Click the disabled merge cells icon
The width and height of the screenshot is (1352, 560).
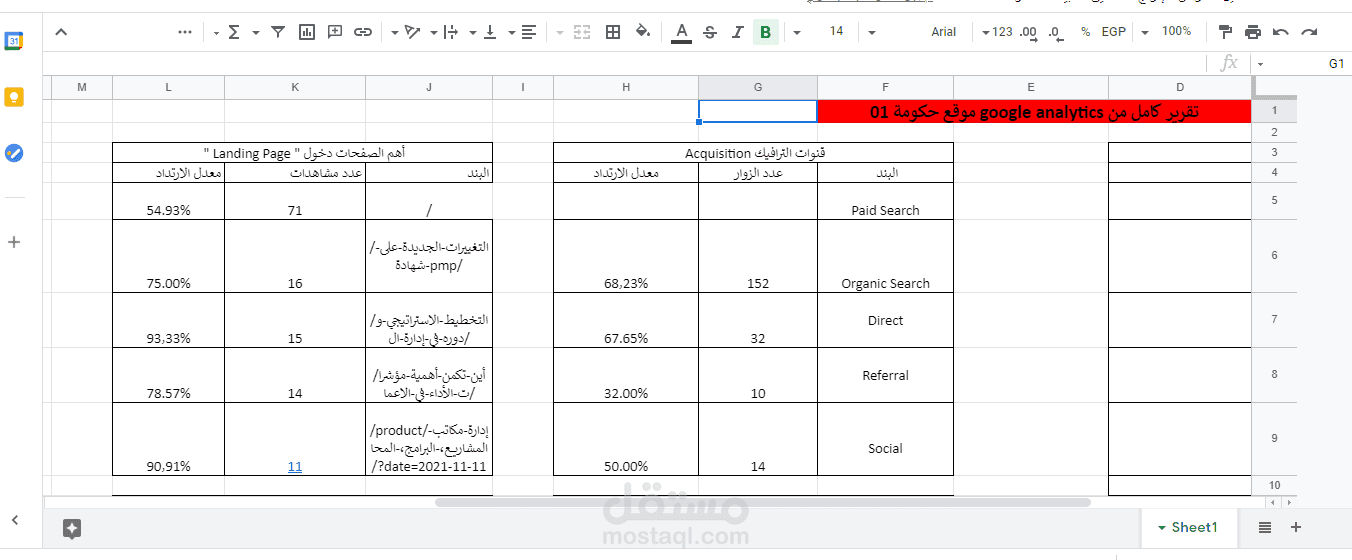582,32
